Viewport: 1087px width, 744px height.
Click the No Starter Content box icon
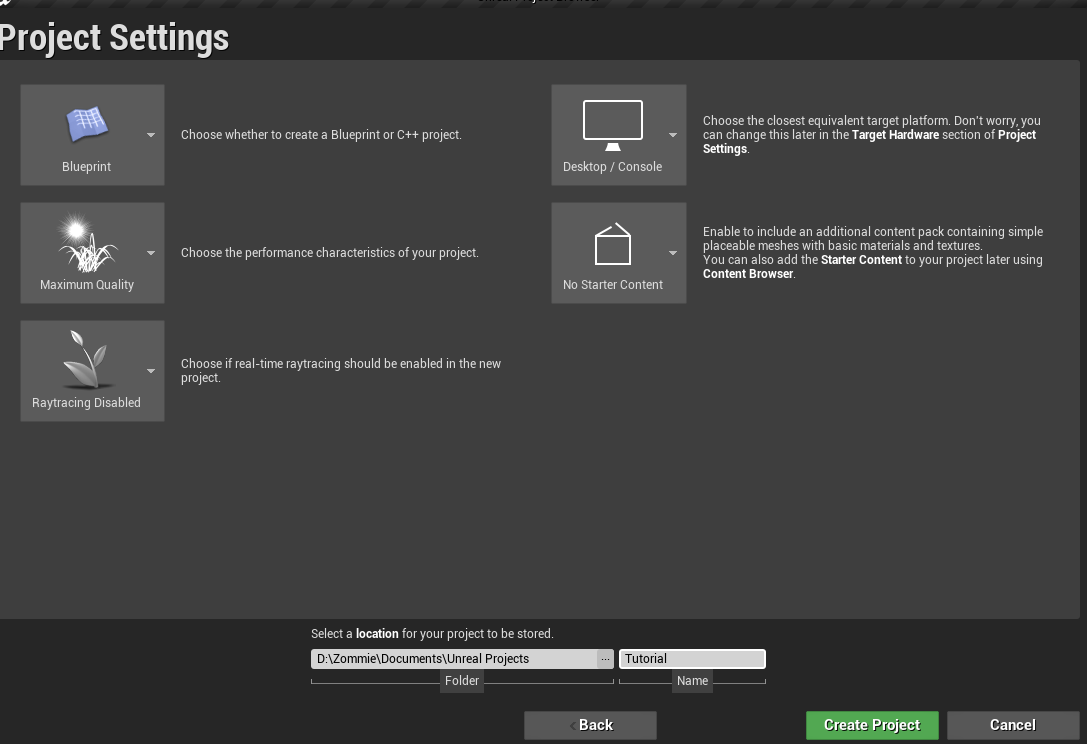click(x=613, y=243)
